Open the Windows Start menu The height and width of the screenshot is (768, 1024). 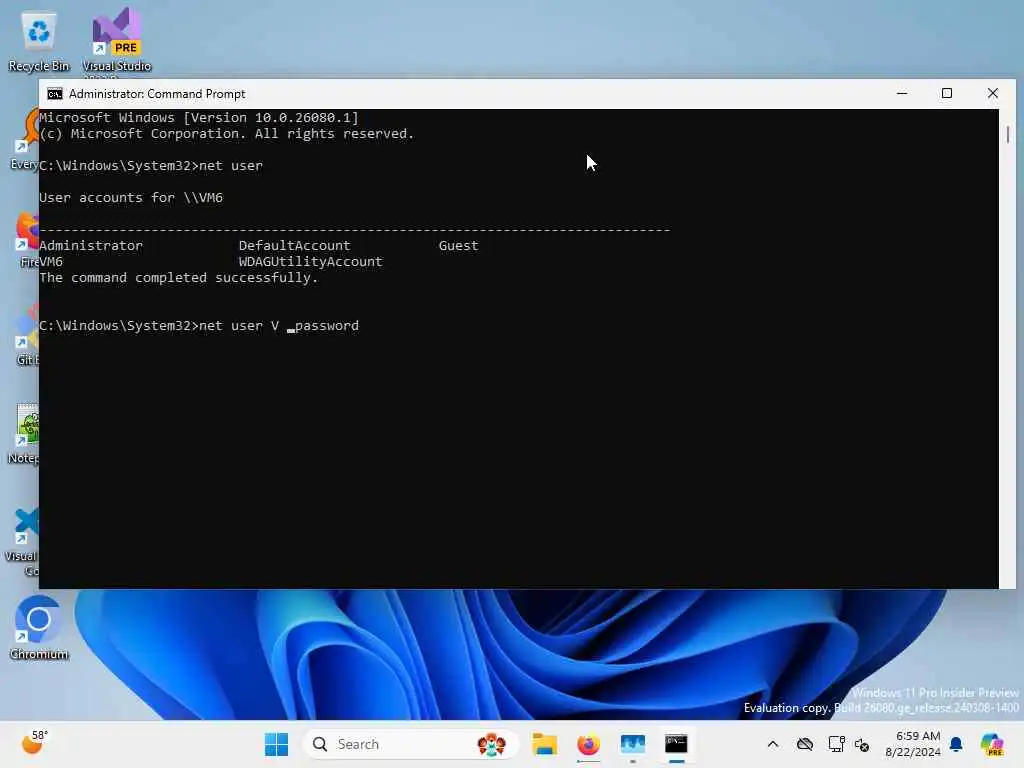click(x=276, y=744)
